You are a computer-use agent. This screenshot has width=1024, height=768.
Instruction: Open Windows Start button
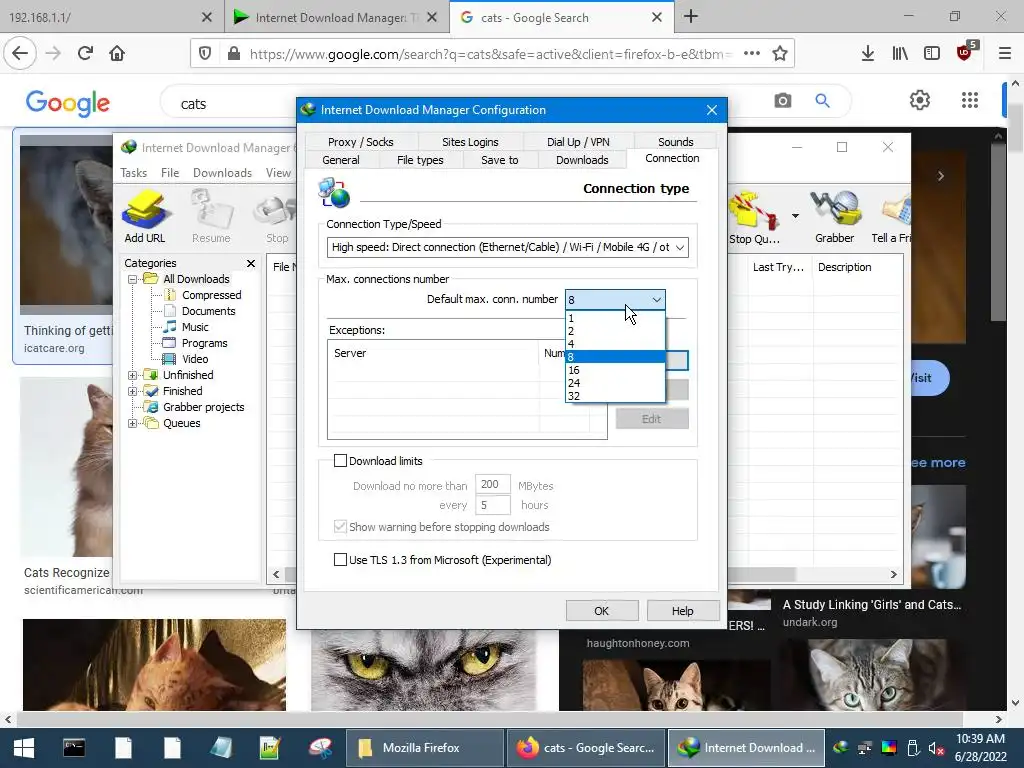point(24,748)
